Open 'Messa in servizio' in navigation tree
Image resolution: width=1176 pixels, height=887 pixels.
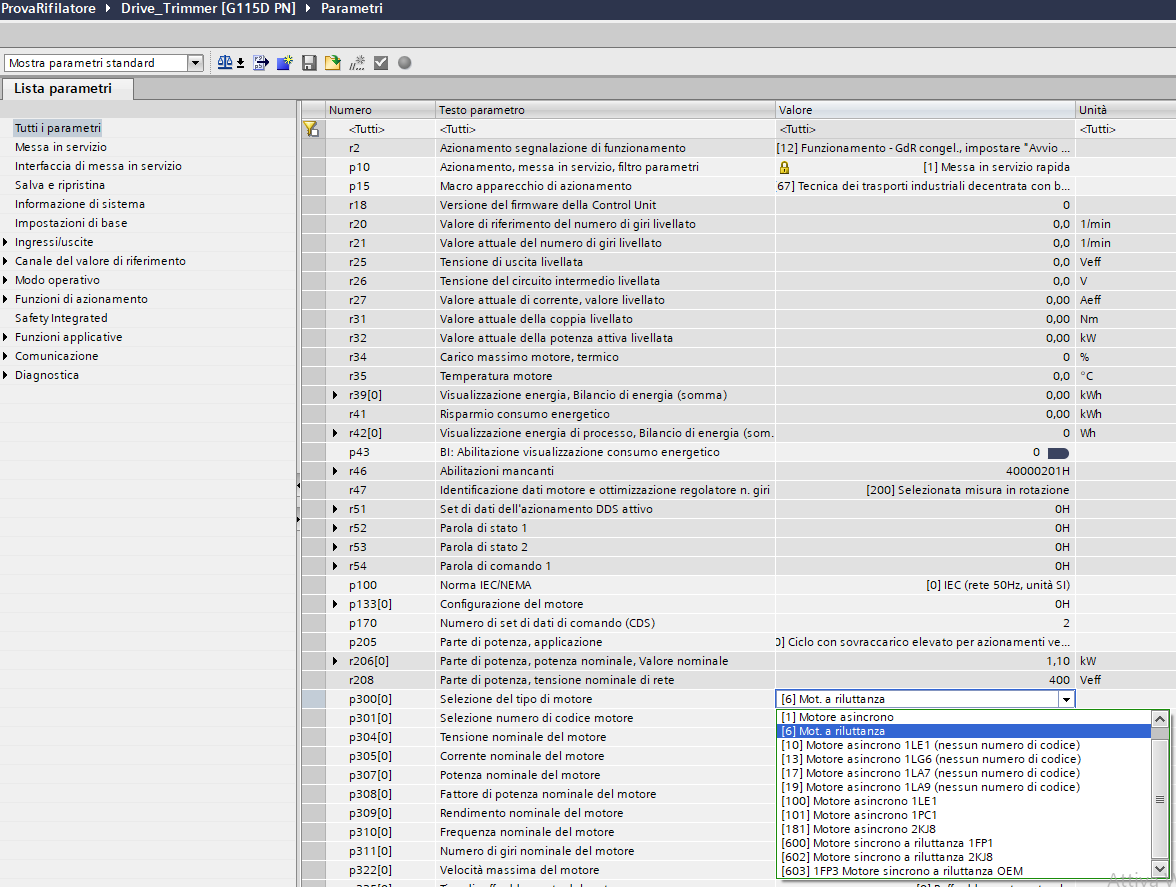click(x=61, y=147)
